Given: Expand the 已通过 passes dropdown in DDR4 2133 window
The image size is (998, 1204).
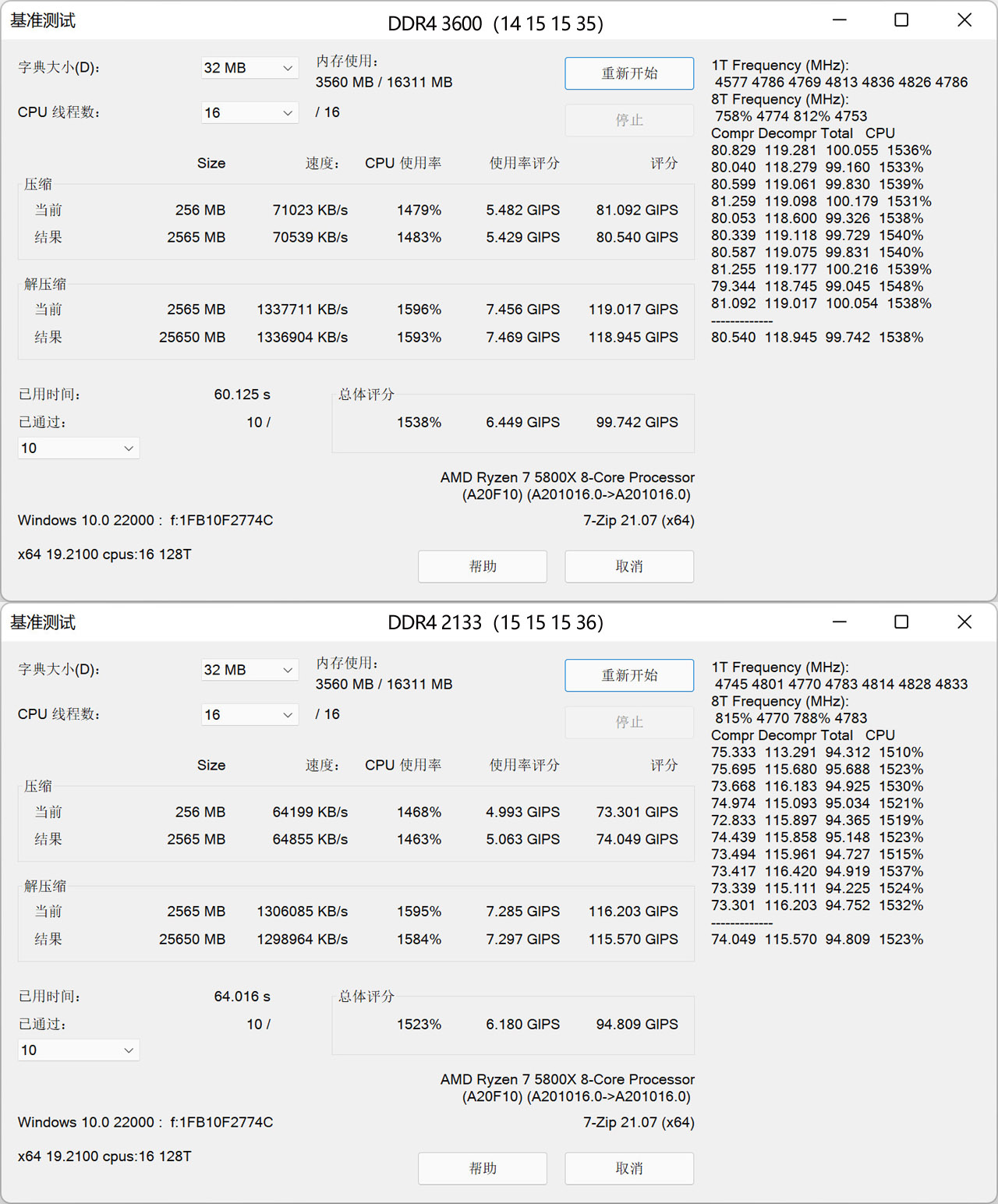Looking at the screenshot, I should pyautogui.click(x=77, y=1050).
